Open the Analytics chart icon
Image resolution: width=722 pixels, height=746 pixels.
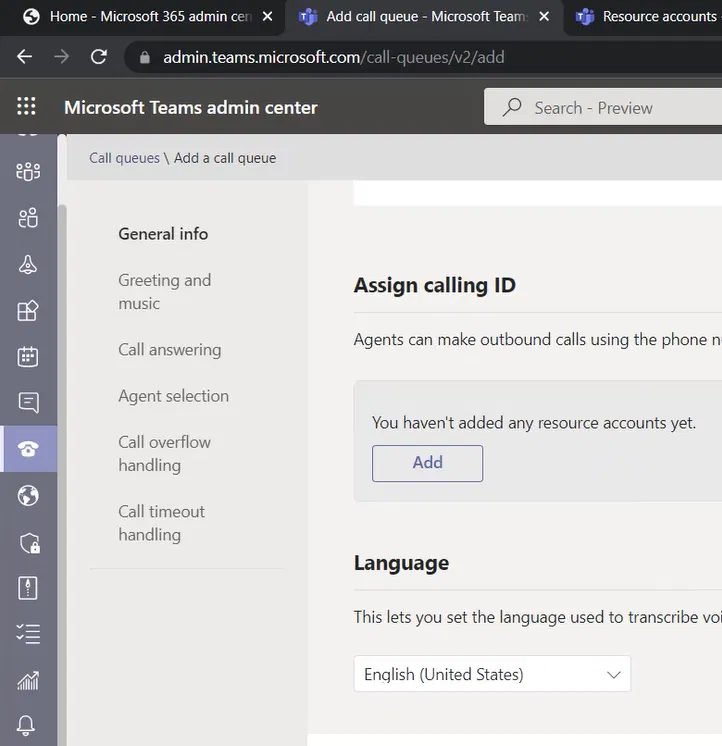point(28,680)
